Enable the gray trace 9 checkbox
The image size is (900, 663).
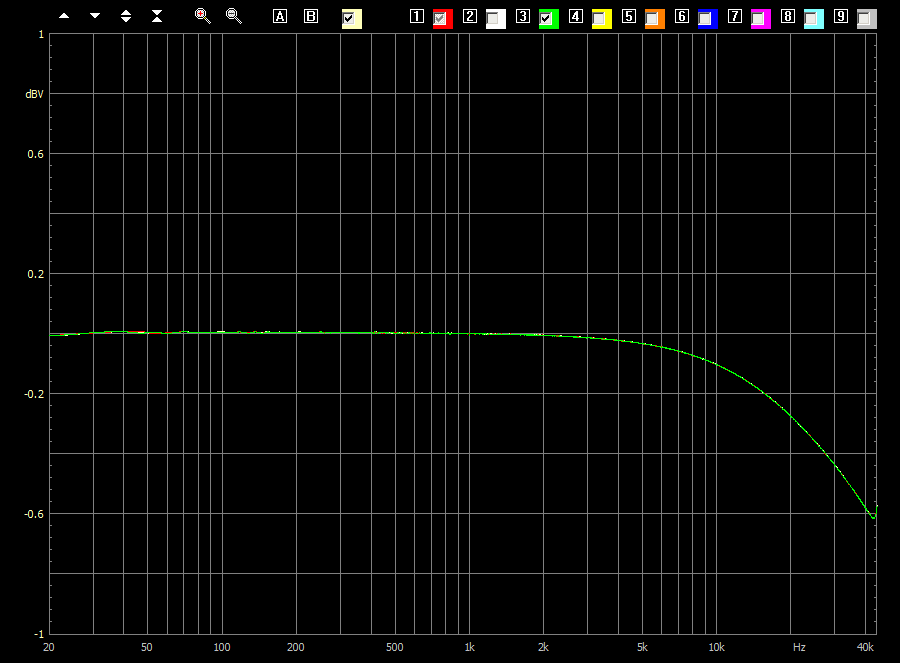[864, 18]
